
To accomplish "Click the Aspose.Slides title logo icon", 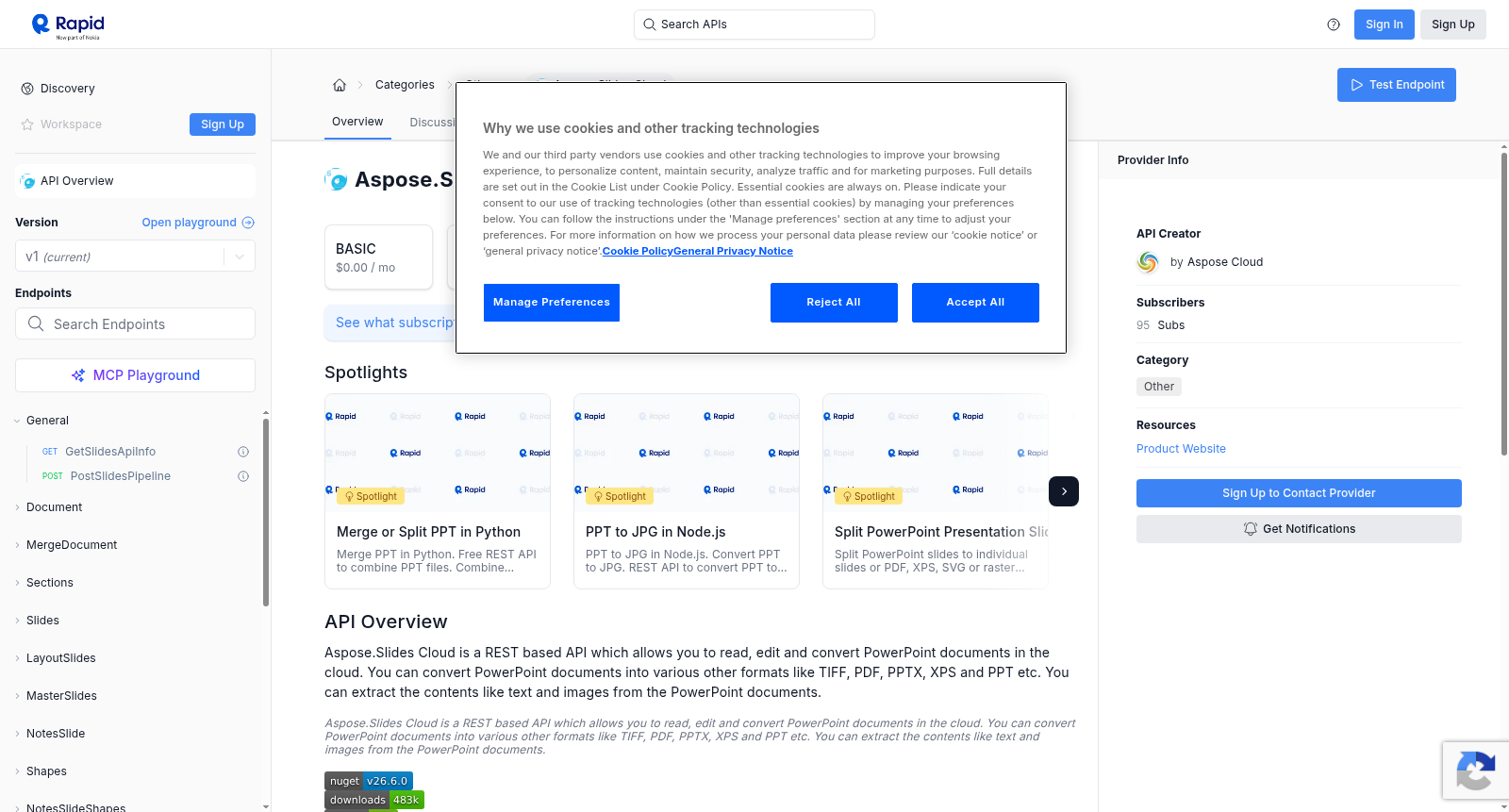I will (x=336, y=179).
